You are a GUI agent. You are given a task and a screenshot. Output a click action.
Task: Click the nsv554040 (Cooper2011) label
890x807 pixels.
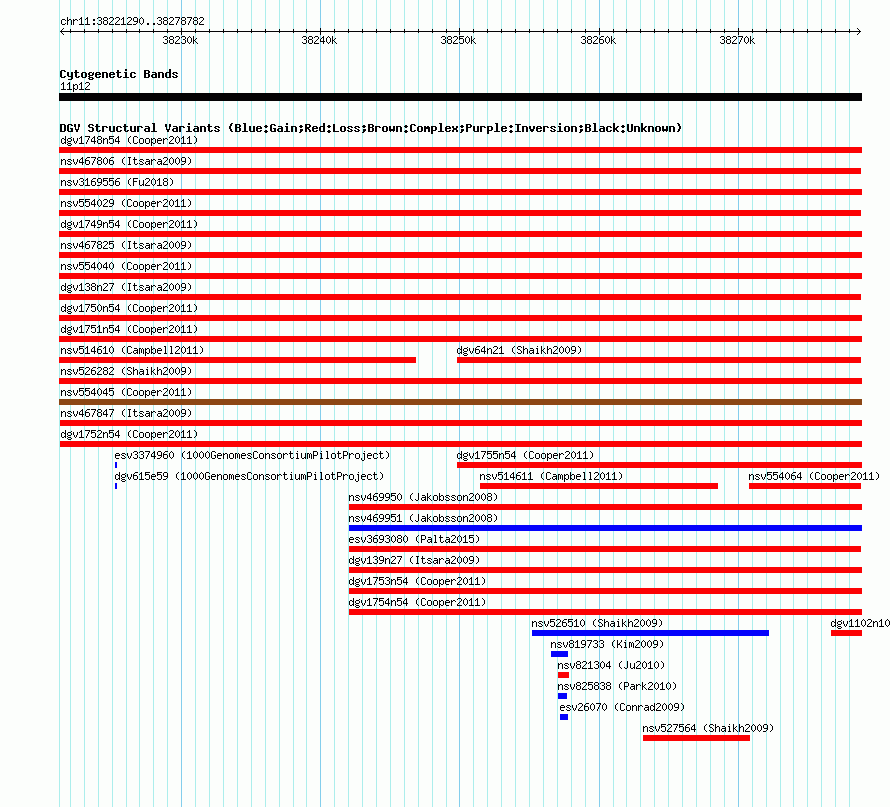click(x=126, y=266)
